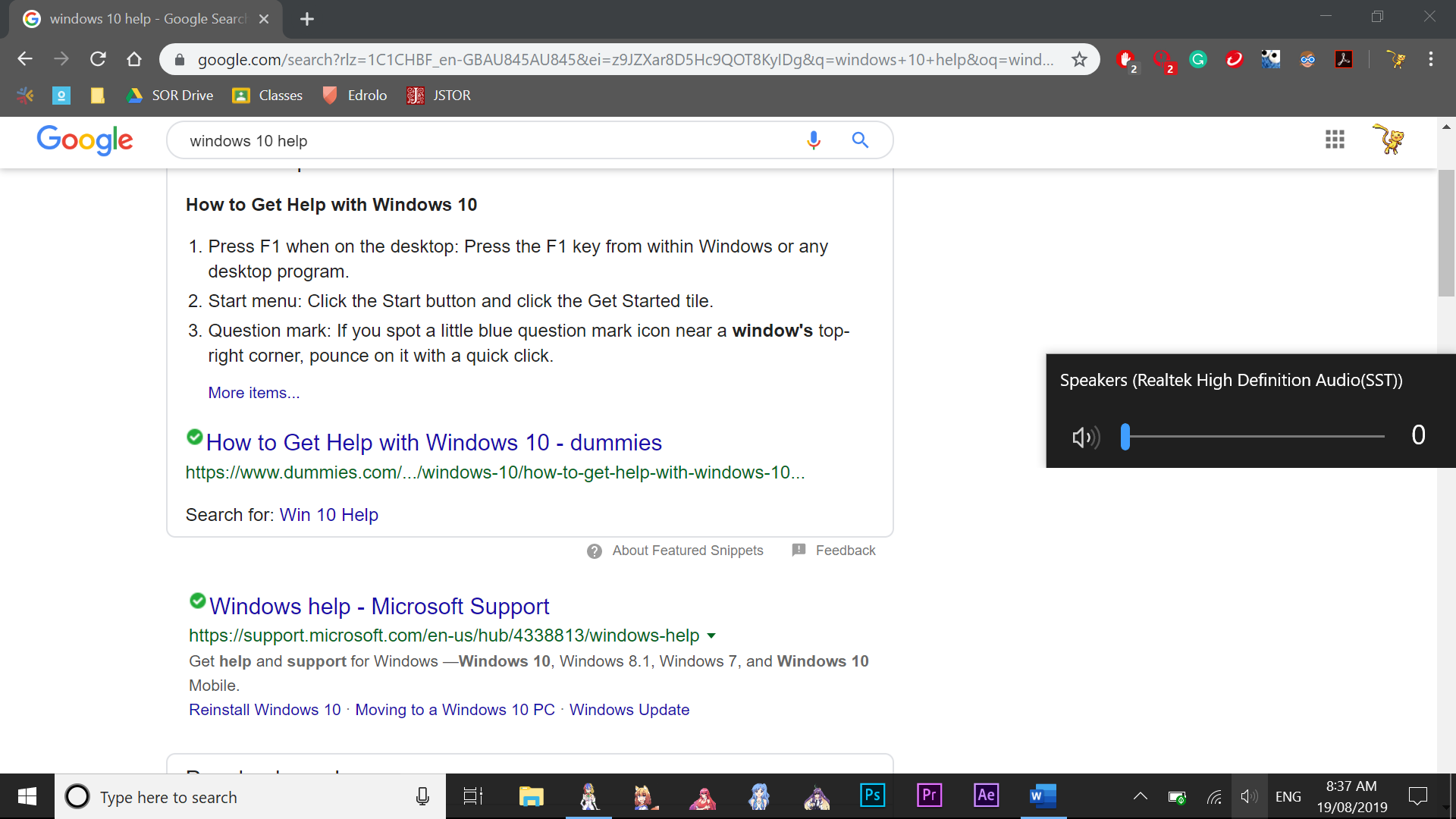Close the windows 10 help tab
Viewport: 1456px width, 819px height.
[x=264, y=19]
